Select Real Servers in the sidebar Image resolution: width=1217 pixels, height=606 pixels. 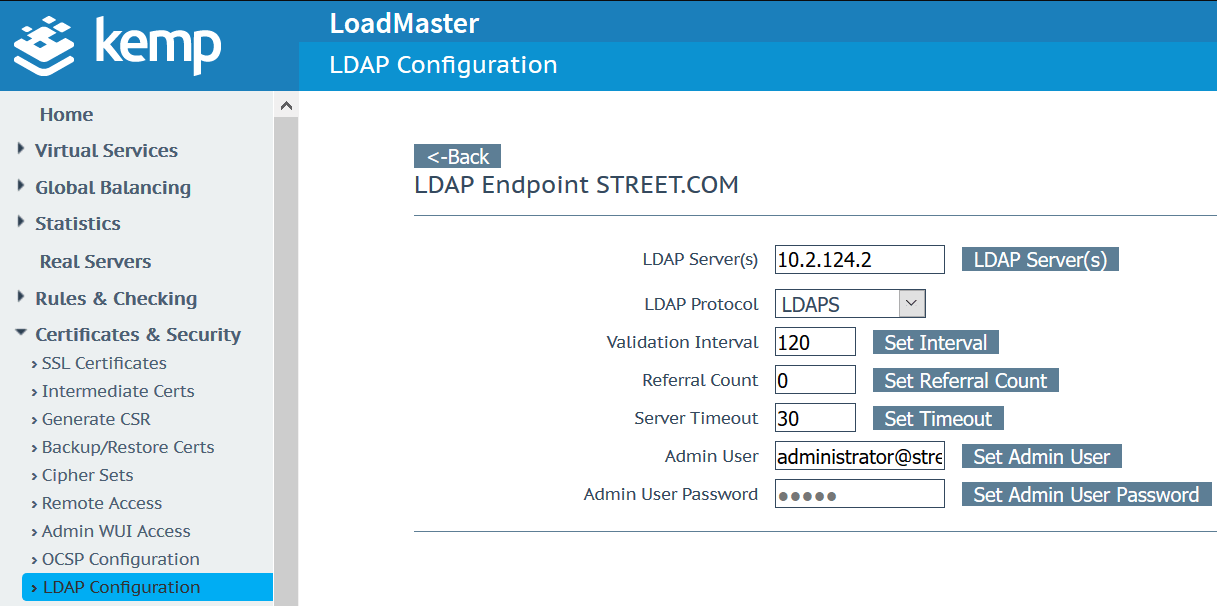[93, 261]
